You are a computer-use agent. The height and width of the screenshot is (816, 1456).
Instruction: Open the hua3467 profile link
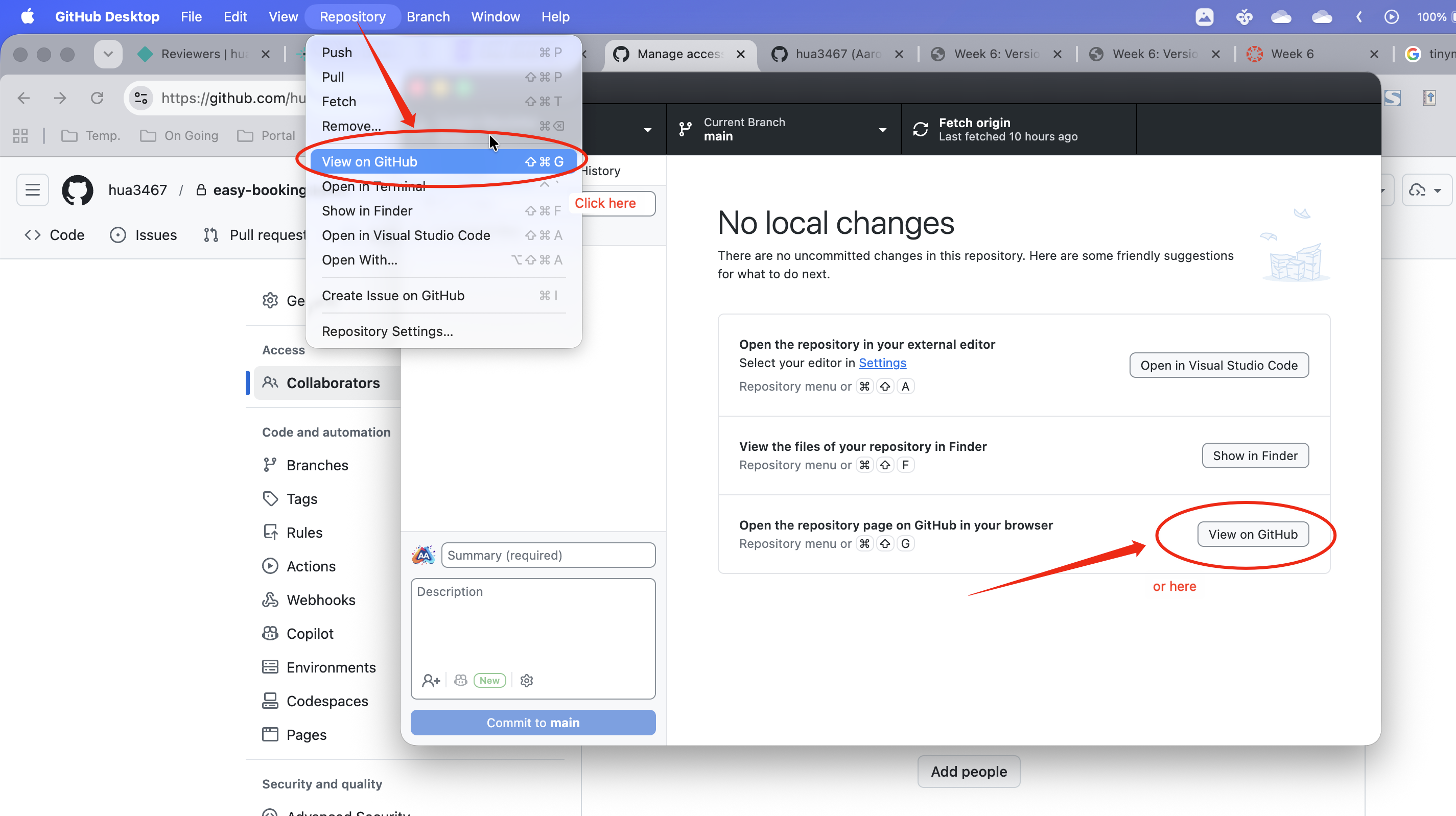pyautogui.click(x=137, y=190)
